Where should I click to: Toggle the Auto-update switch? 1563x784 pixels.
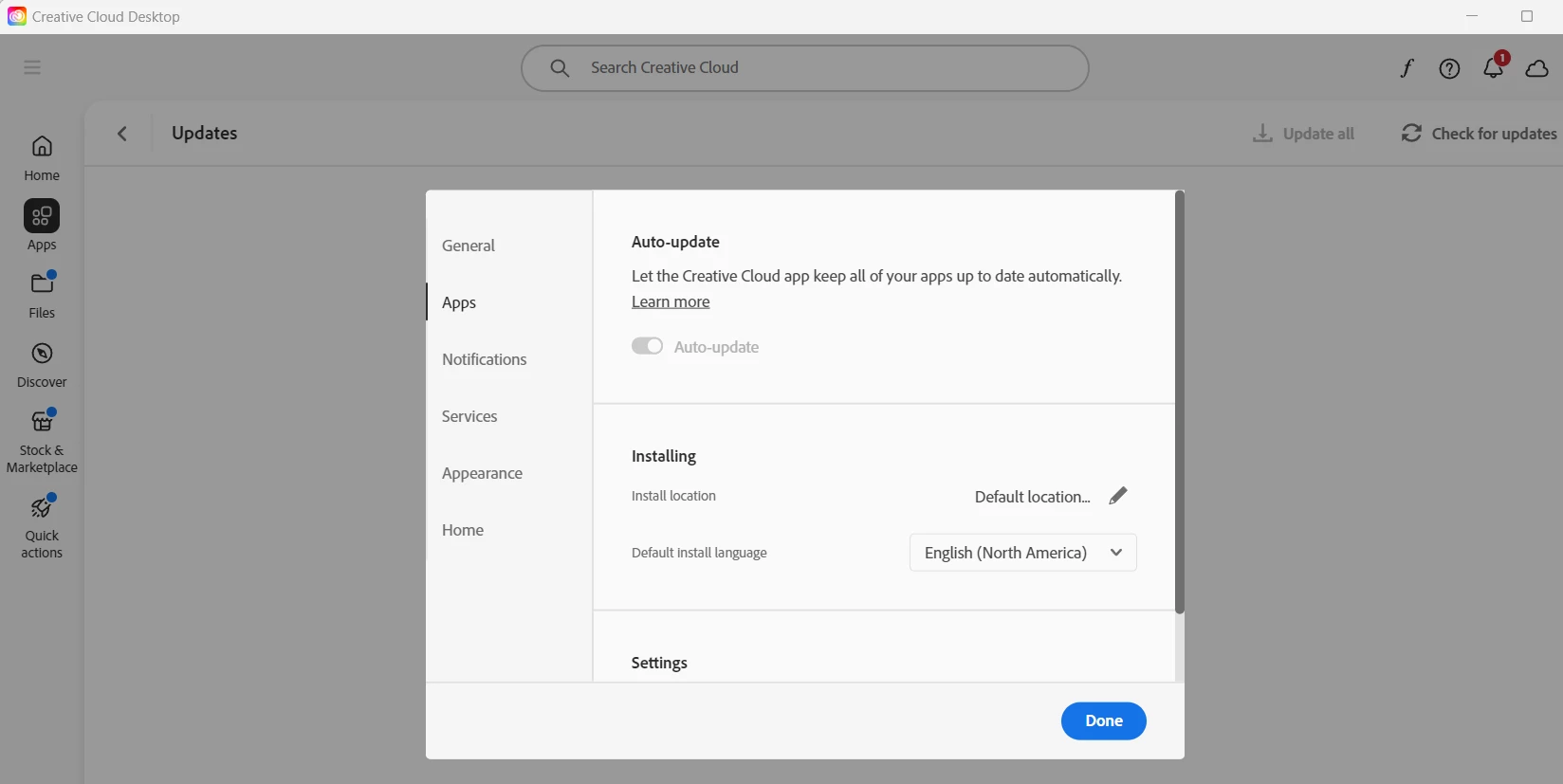click(x=647, y=346)
